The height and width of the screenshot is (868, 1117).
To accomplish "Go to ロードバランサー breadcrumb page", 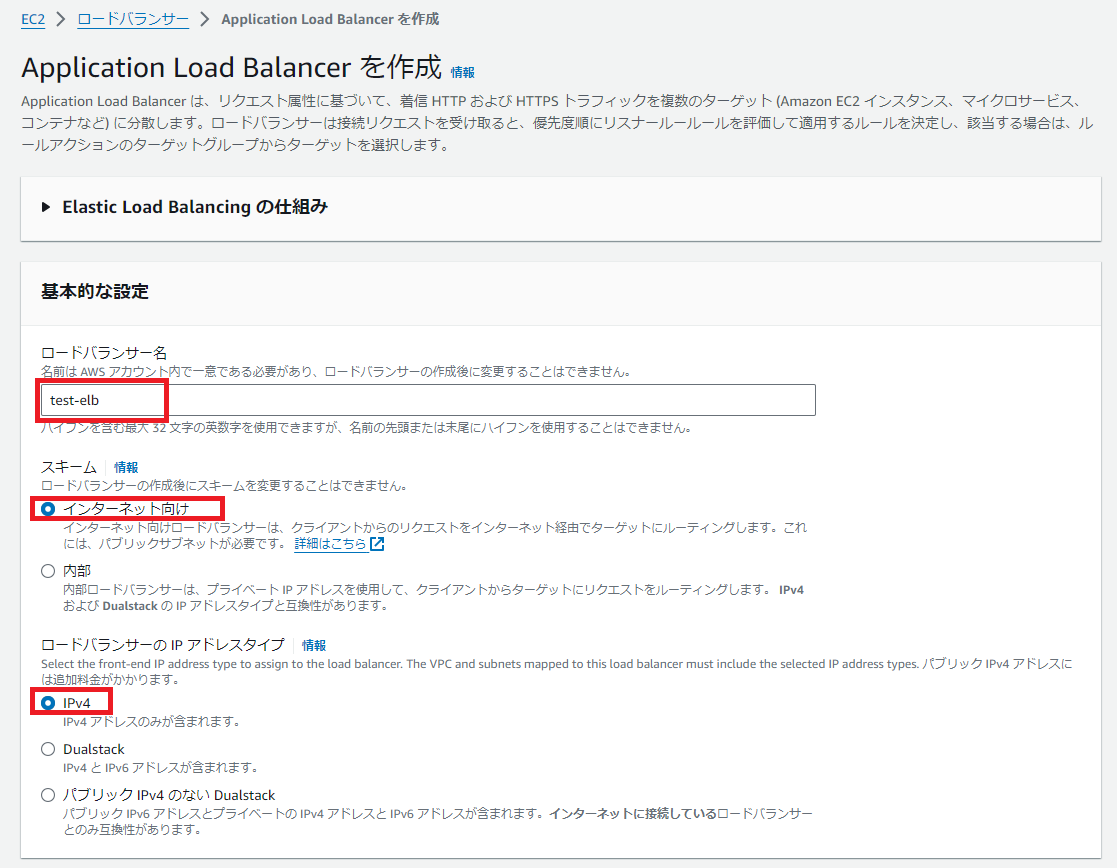I will (x=132, y=19).
